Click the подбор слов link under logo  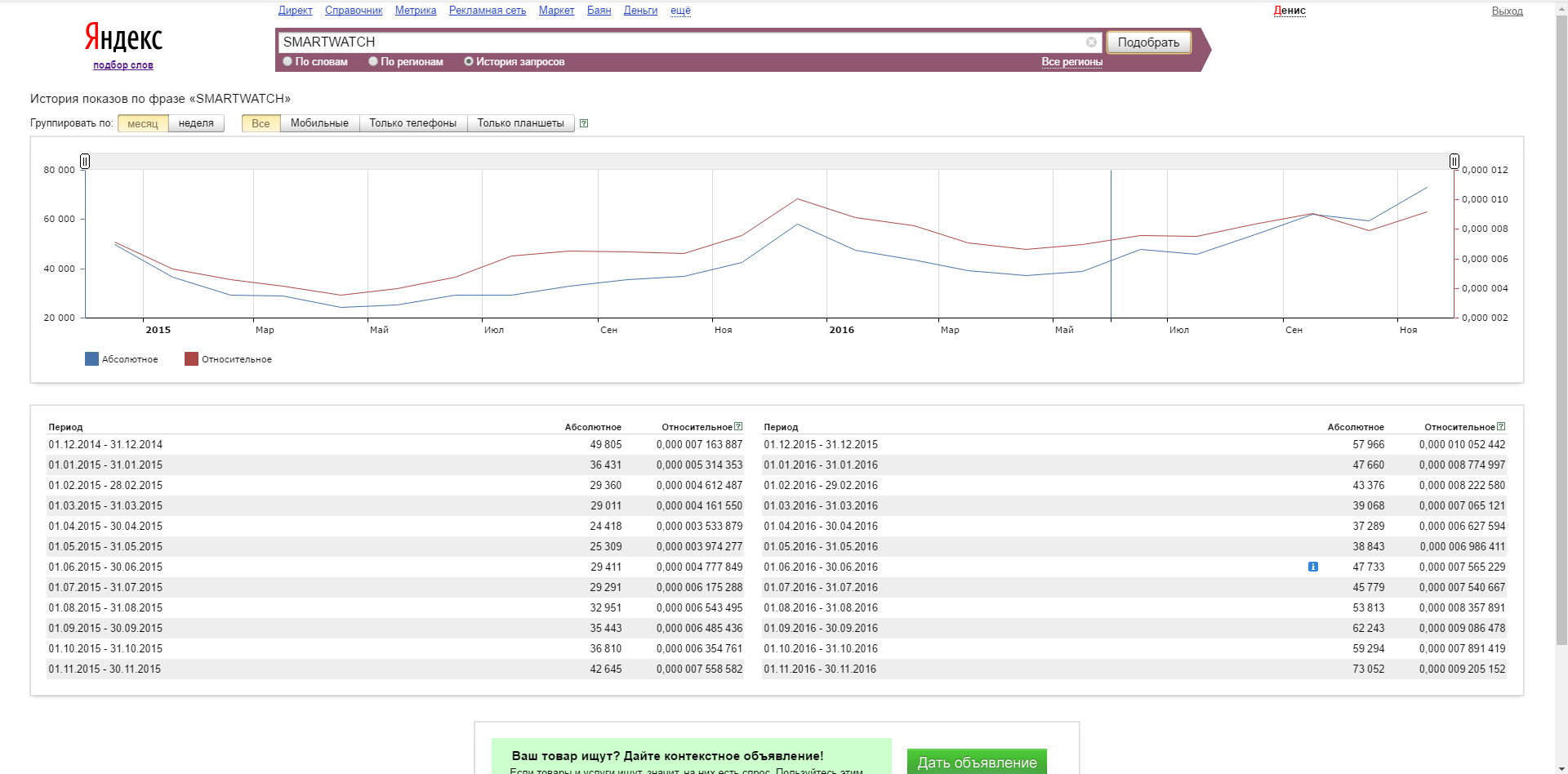click(123, 65)
